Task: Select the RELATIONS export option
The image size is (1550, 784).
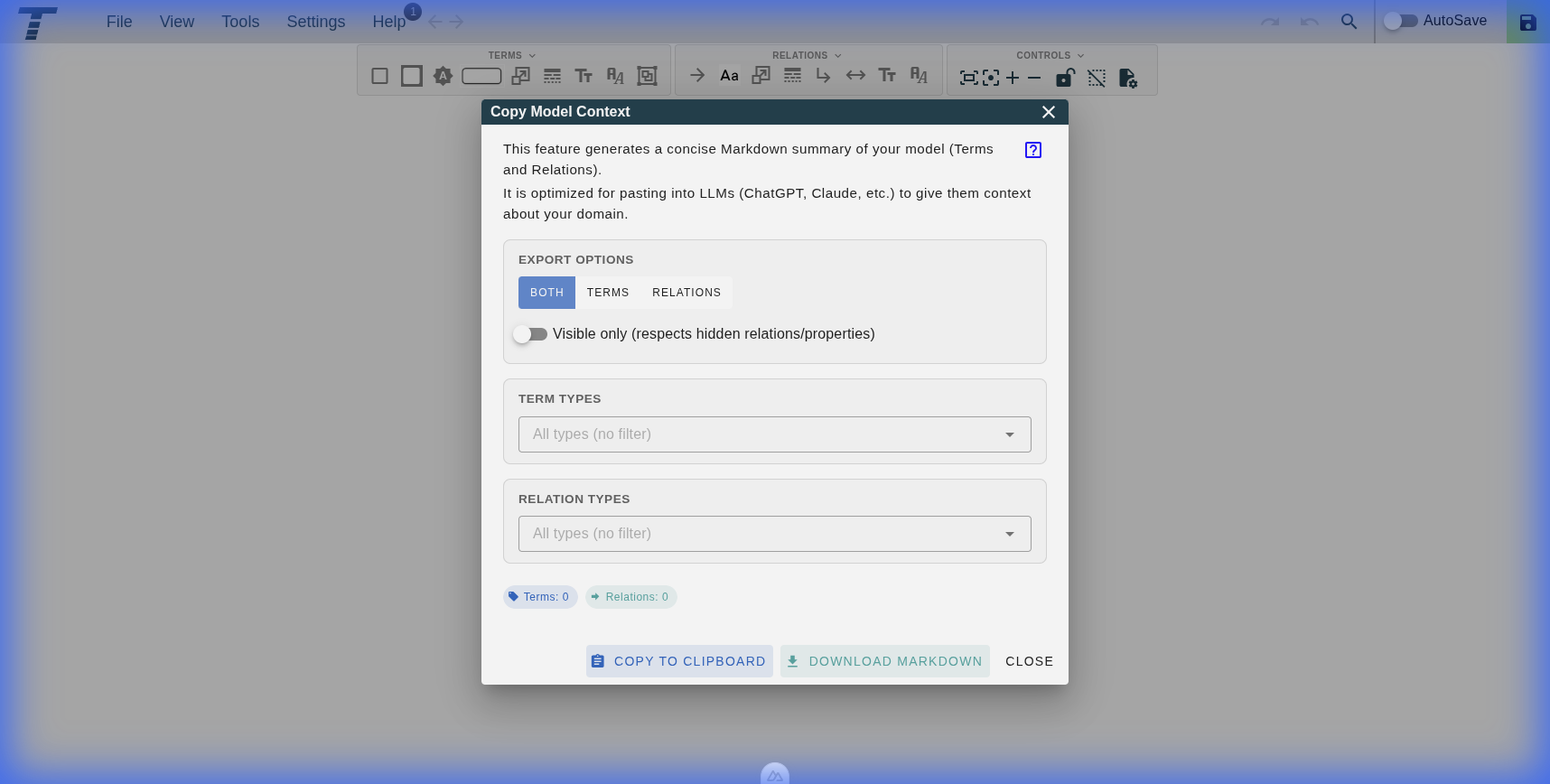Action: [x=686, y=293]
